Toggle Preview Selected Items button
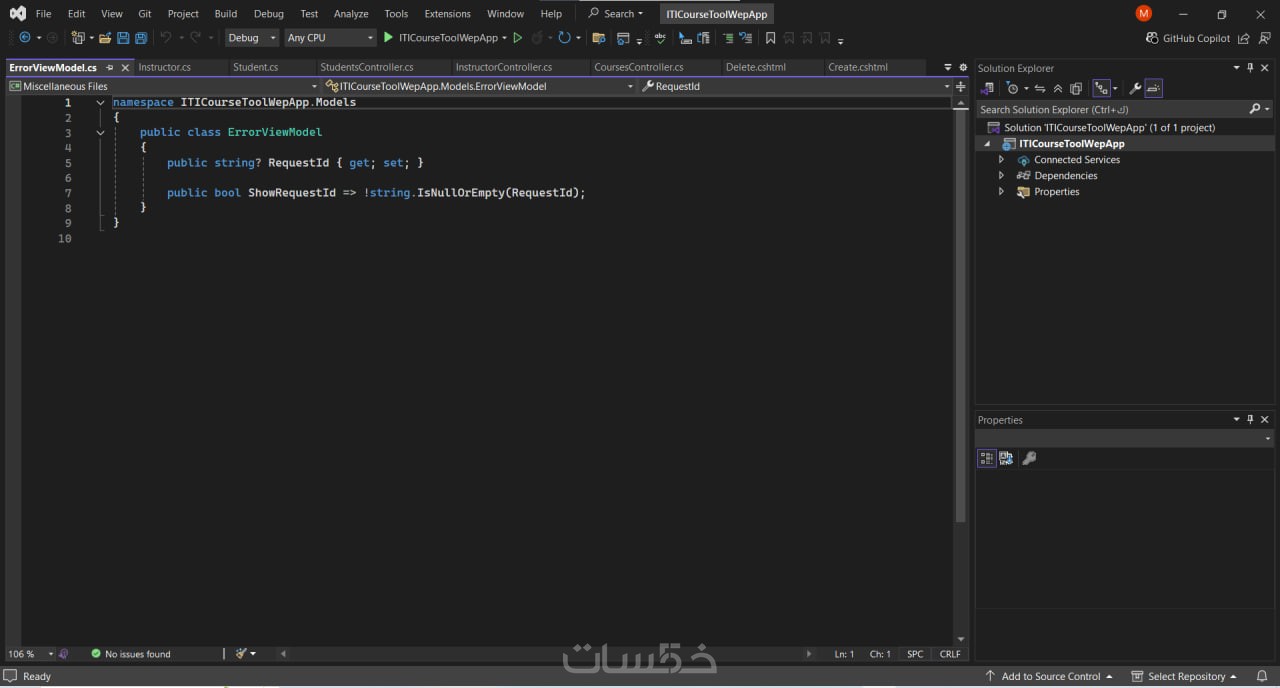Viewport: 1280px width, 688px height. [1153, 88]
